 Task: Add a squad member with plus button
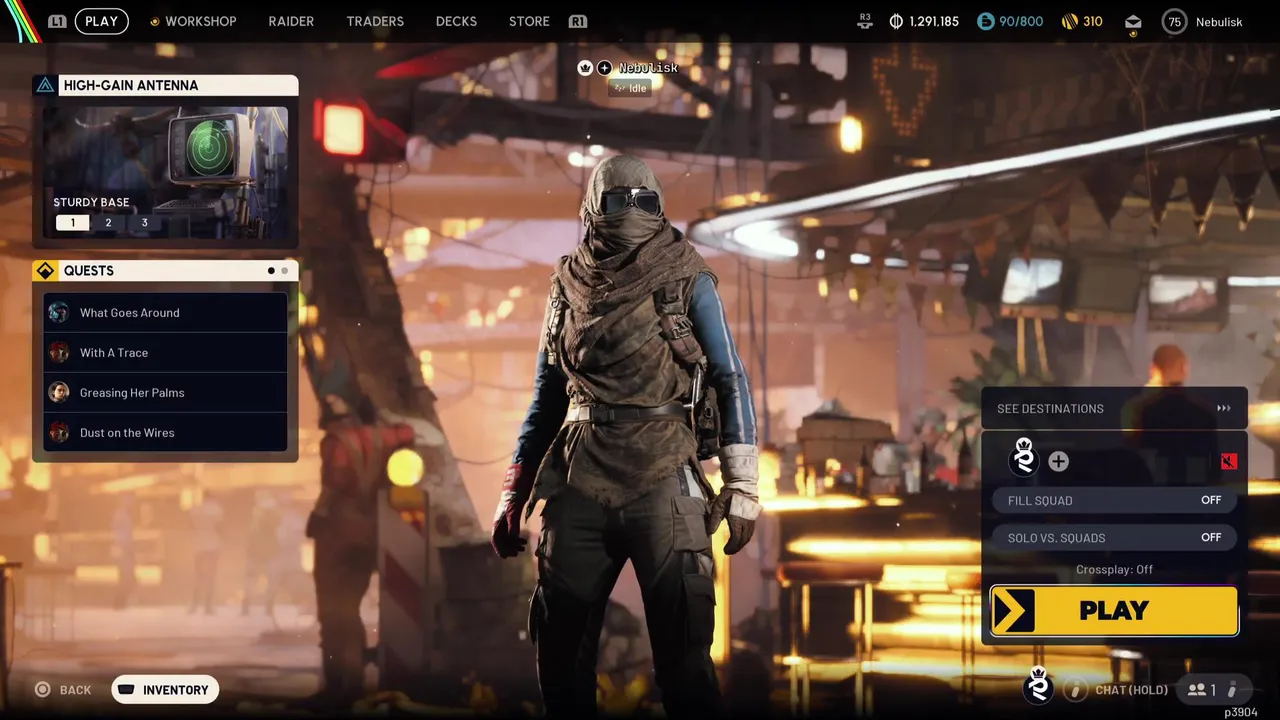[x=1058, y=461]
